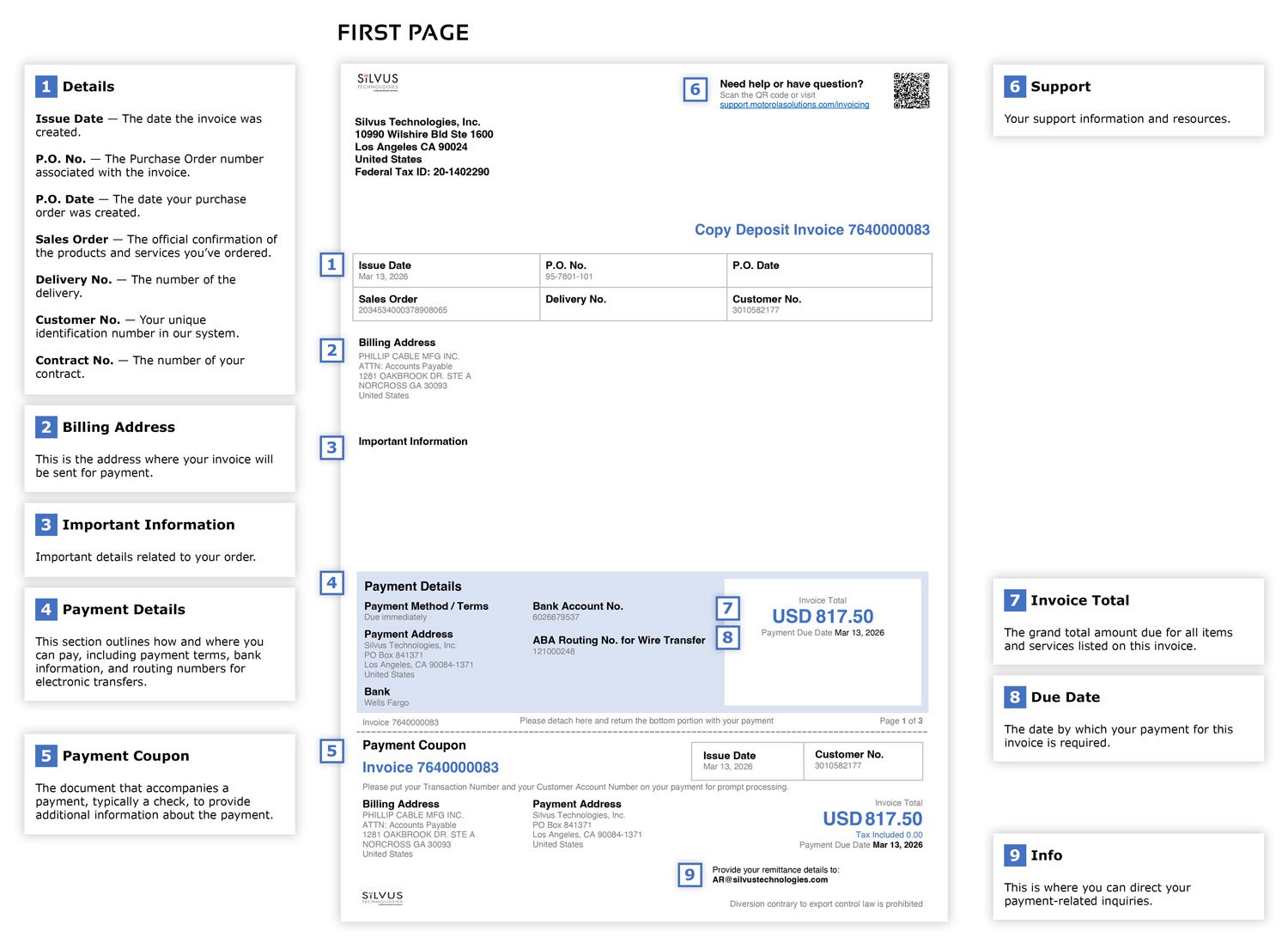The height and width of the screenshot is (949, 1288).
Task: Click filled badge 1 in Details legend
Action: [46, 87]
